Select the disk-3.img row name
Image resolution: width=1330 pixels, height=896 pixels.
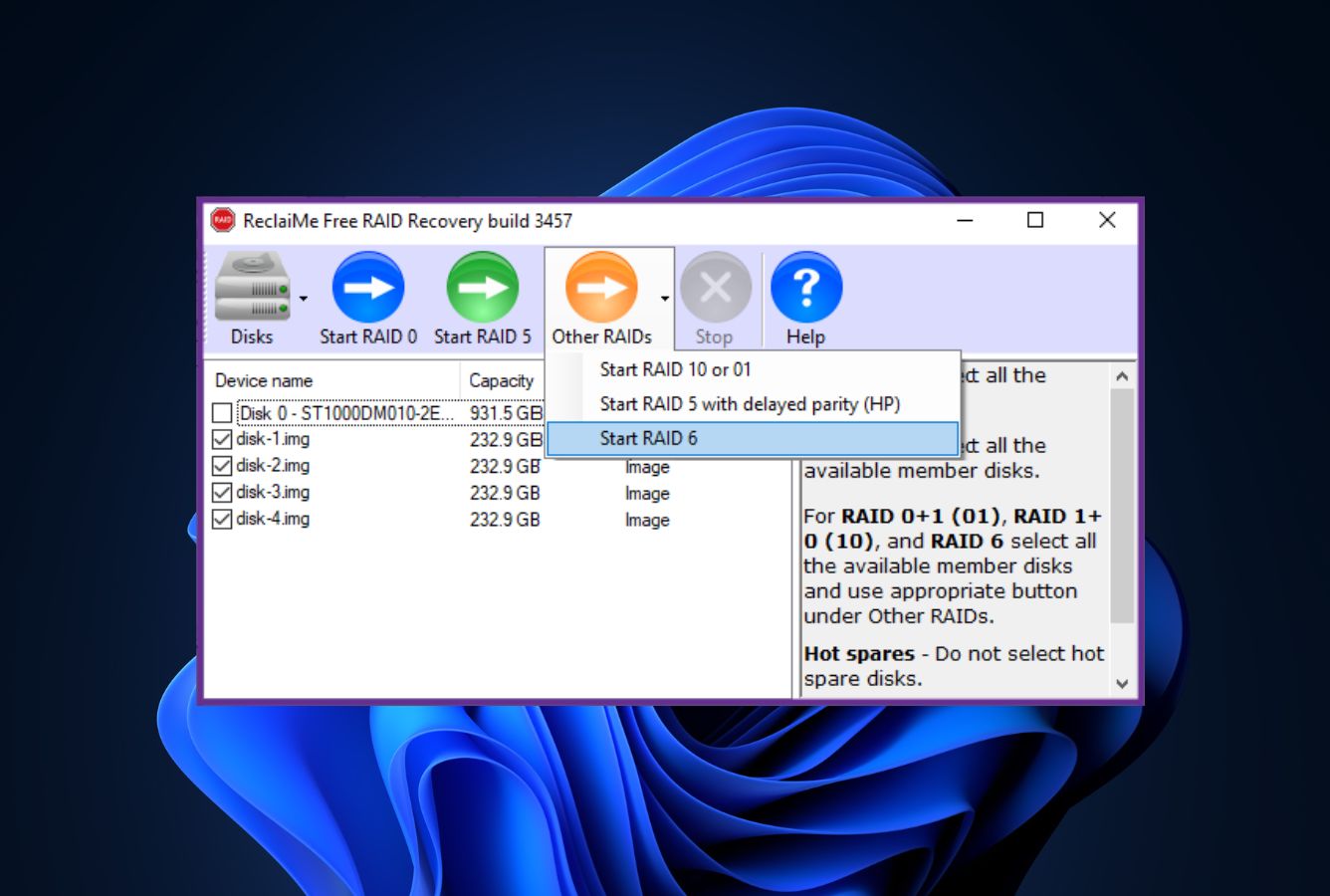273,493
